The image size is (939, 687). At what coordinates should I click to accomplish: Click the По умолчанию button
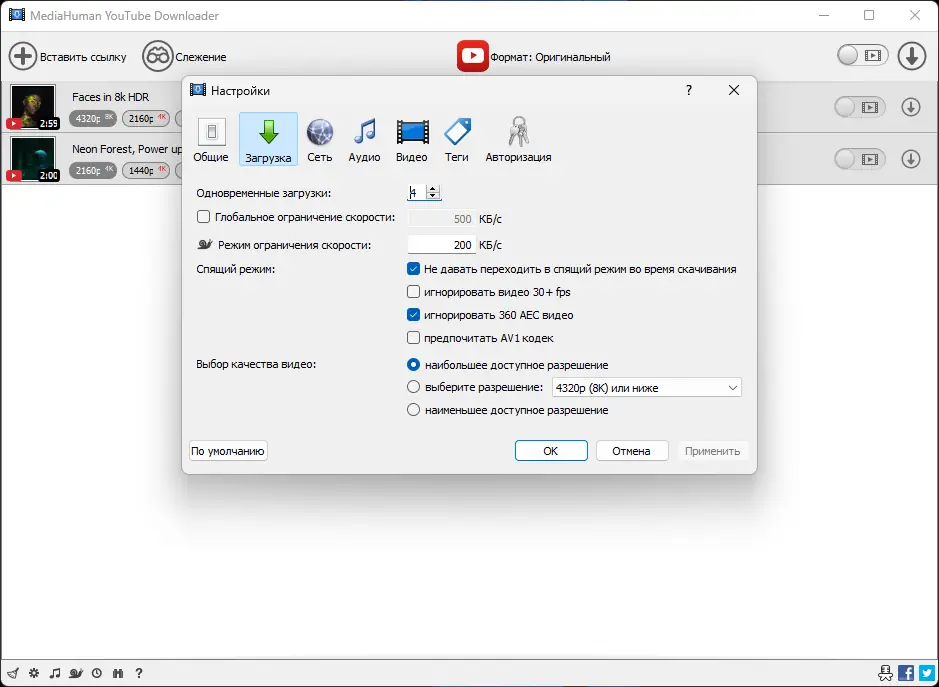(x=228, y=451)
